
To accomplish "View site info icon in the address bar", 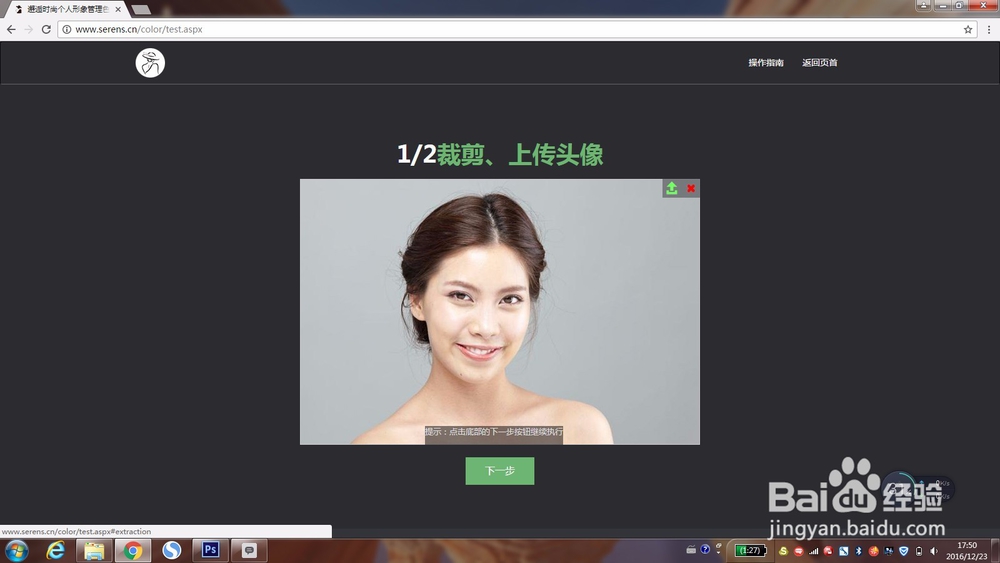I will click(x=66, y=29).
